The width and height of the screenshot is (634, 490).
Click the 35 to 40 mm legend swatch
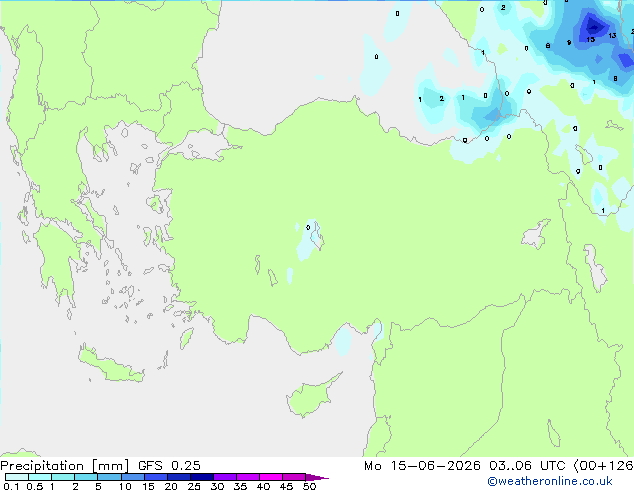click(x=247, y=477)
